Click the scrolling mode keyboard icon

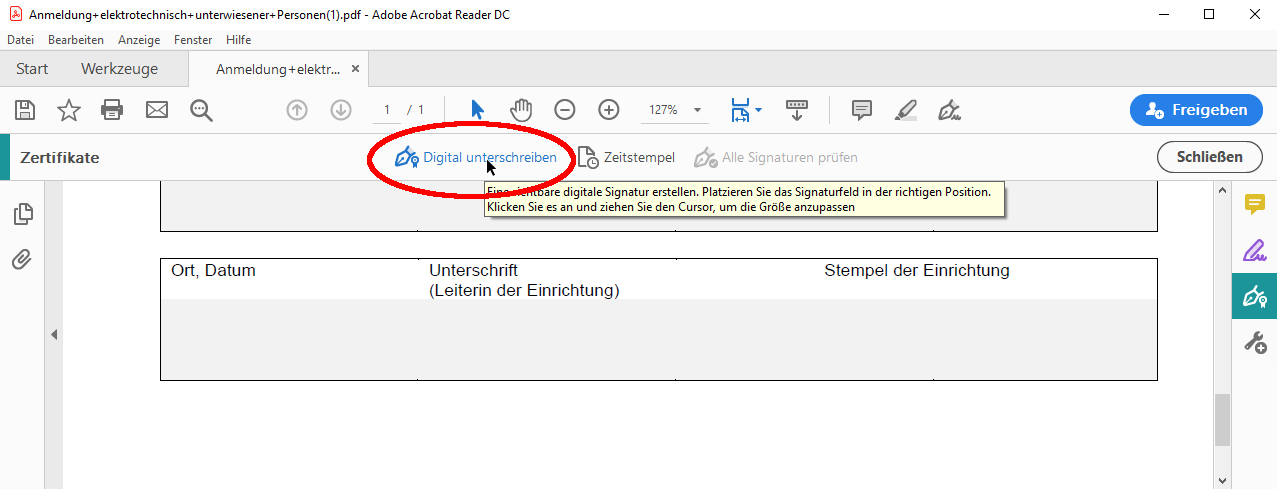click(797, 110)
